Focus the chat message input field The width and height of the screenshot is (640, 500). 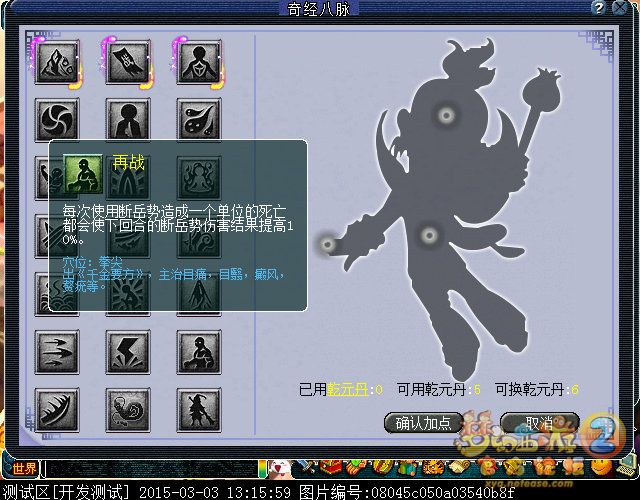click(x=150, y=469)
